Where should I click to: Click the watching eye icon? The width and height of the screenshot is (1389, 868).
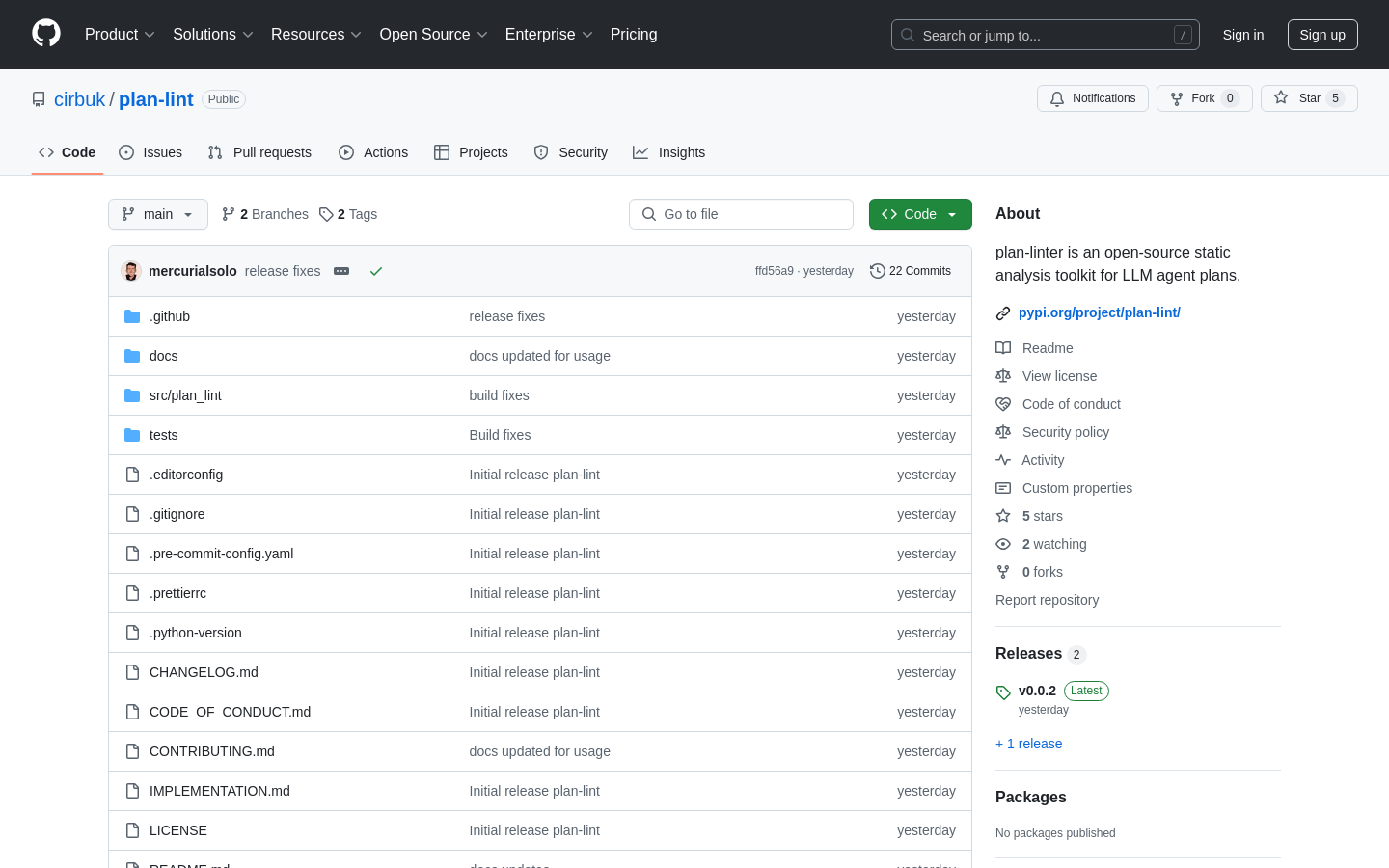click(1003, 544)
